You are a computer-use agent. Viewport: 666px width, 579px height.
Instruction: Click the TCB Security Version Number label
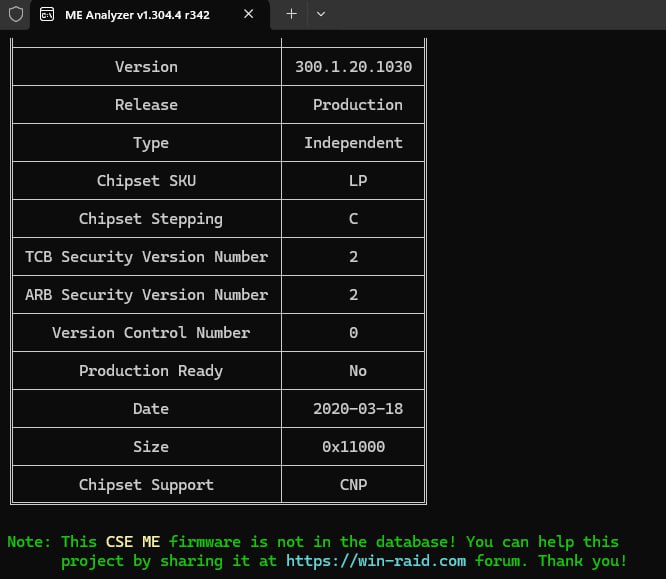(x=146, y=257)
